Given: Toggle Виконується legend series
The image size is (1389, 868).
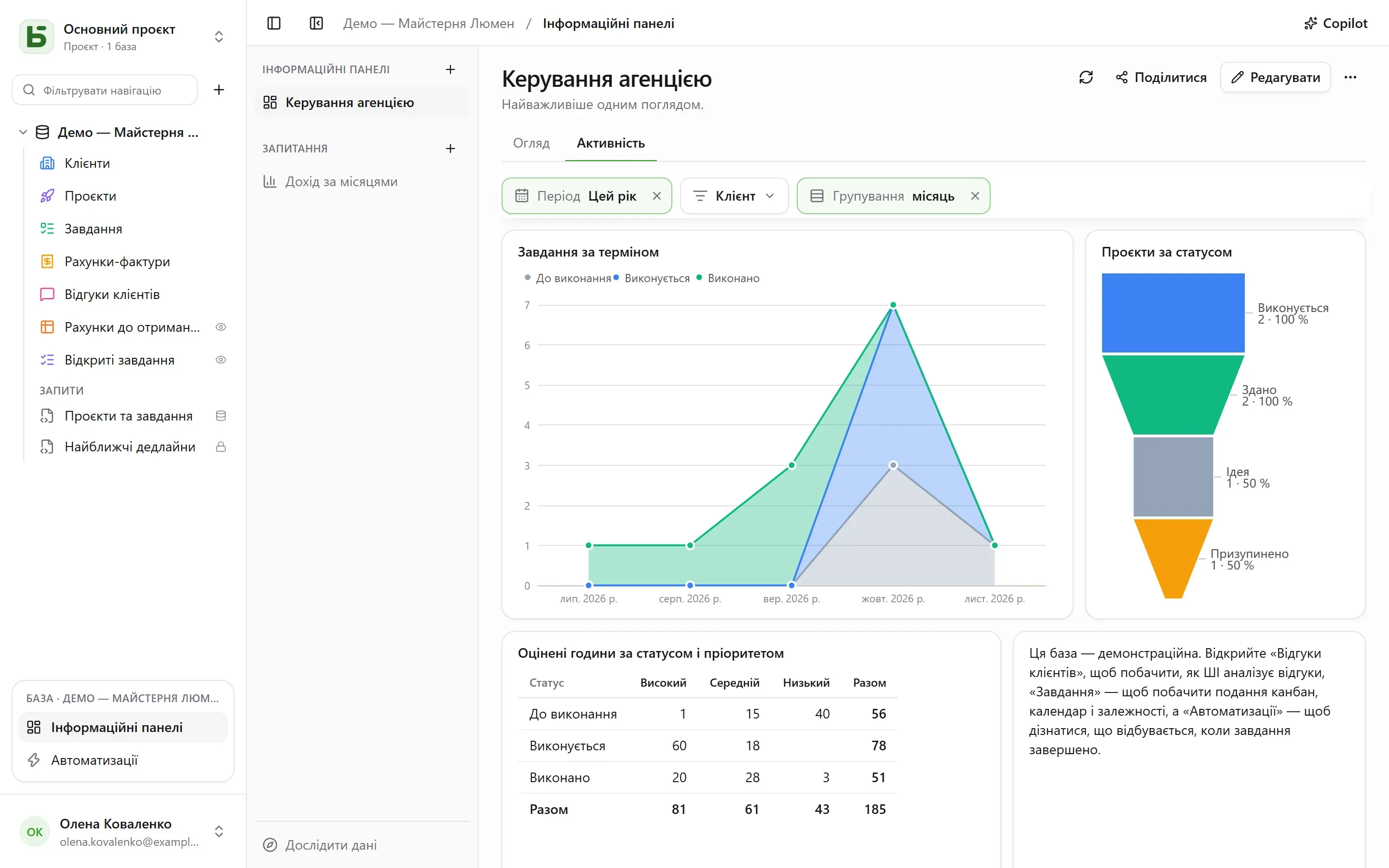Looking at the screenshot, I should pos(652,278).
